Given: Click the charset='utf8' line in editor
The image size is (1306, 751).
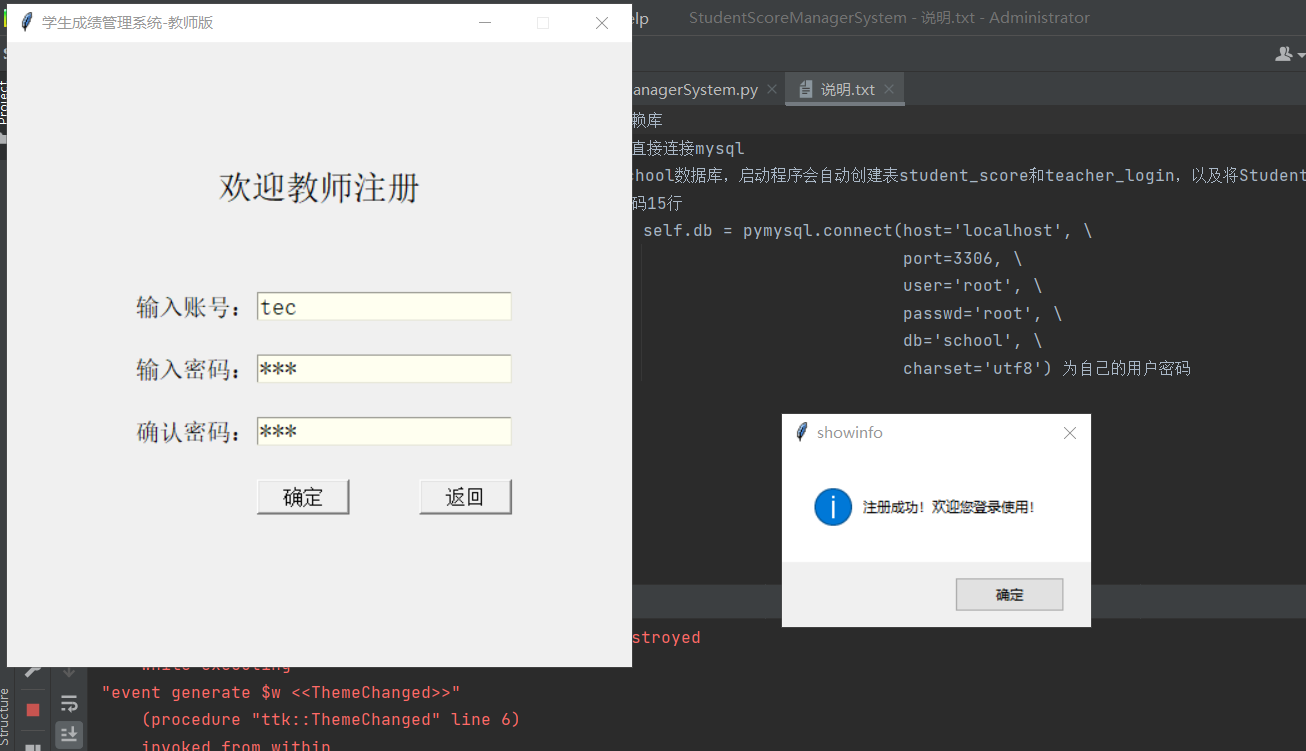Looking at the screenshot, I should (x=1047, y=369).
